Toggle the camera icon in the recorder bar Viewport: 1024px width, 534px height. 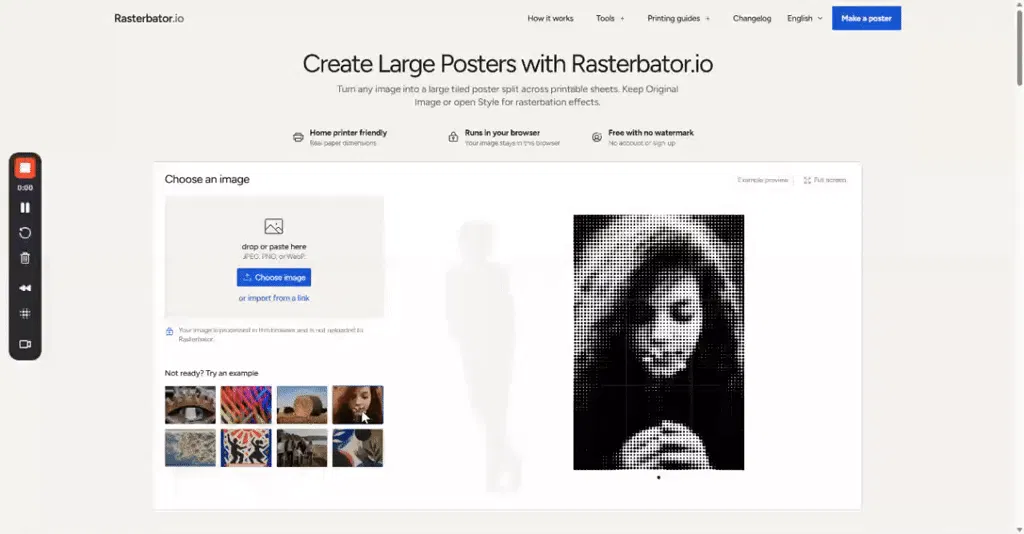[25, 344]
